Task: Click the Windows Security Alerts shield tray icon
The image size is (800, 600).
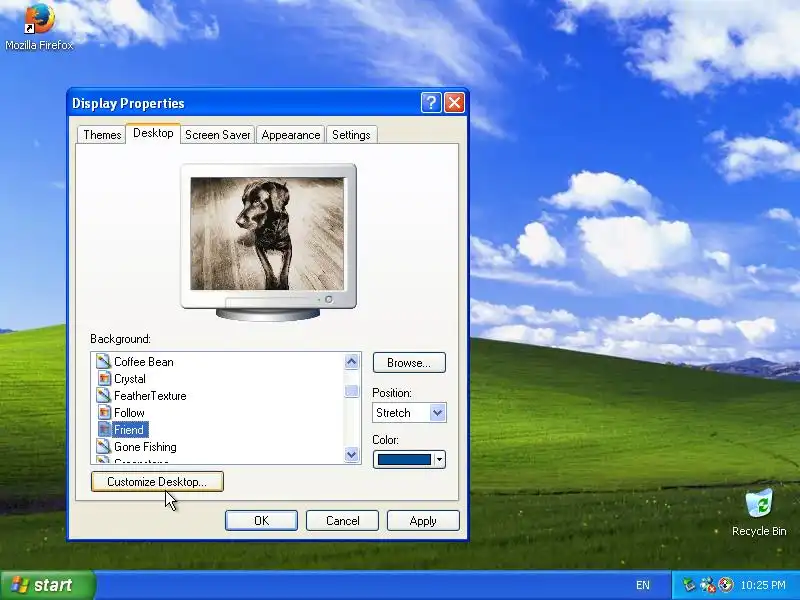Action: 726,585
